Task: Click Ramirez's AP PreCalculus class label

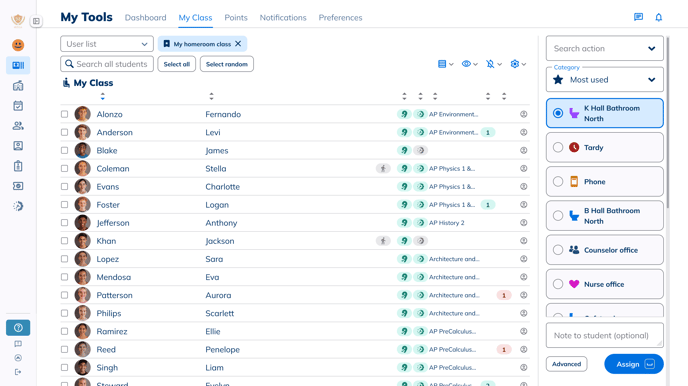Action: (x=452, y=332)
